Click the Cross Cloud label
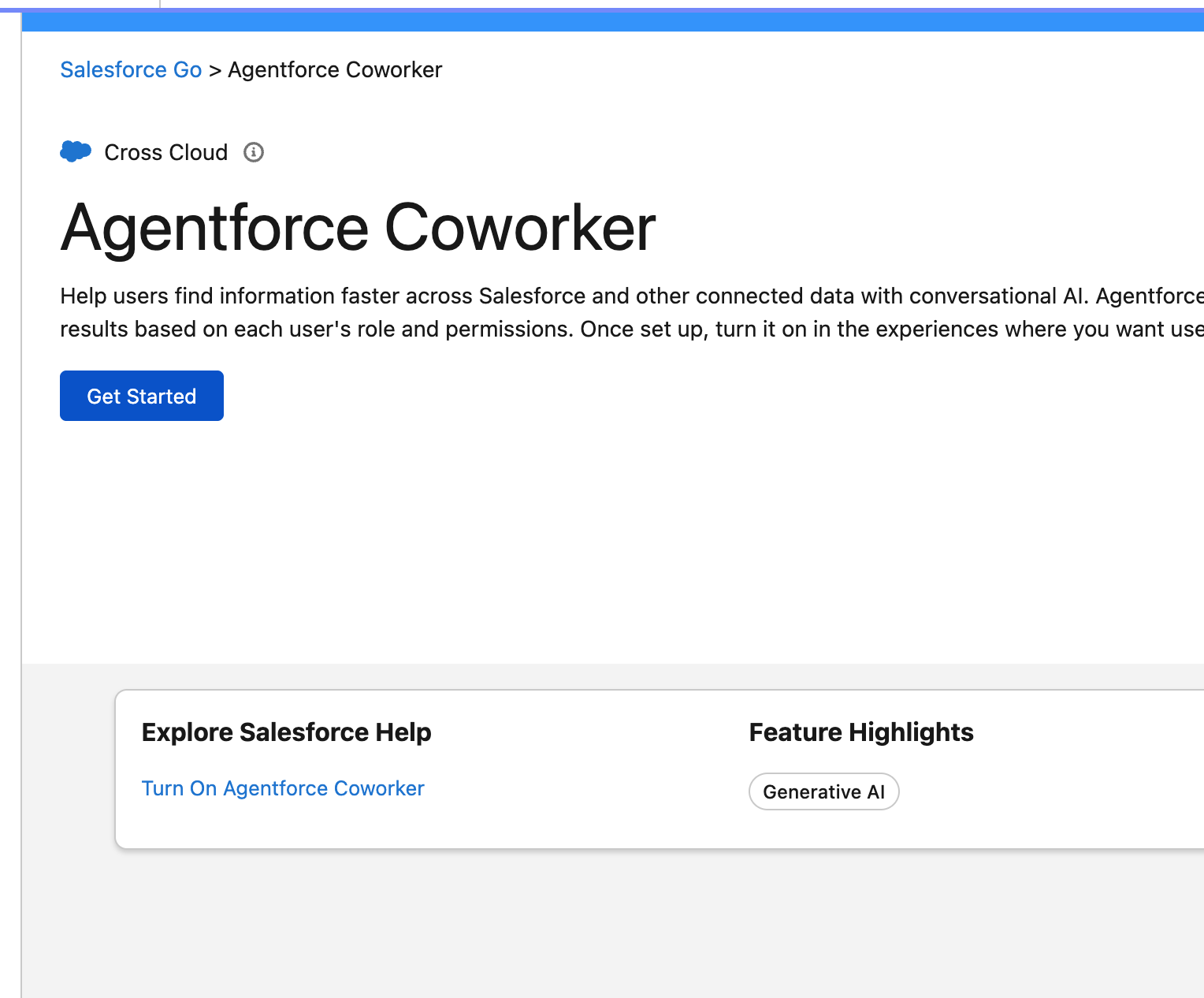The height and width of the screenshot is (998, 1204). 166,152
